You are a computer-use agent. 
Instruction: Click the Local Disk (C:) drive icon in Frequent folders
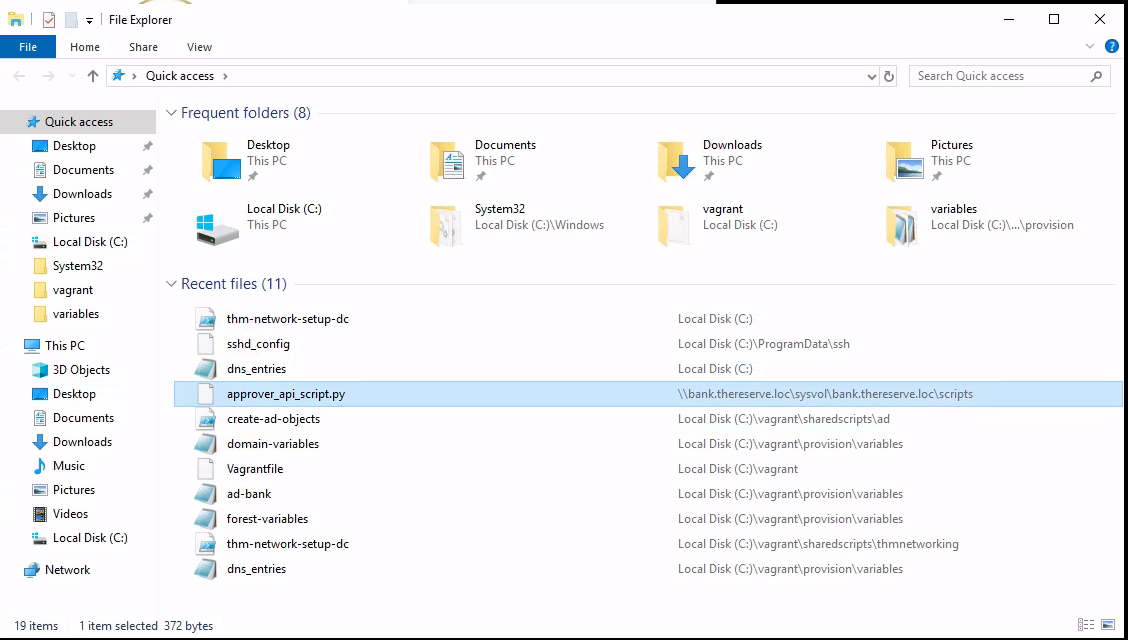217,229
